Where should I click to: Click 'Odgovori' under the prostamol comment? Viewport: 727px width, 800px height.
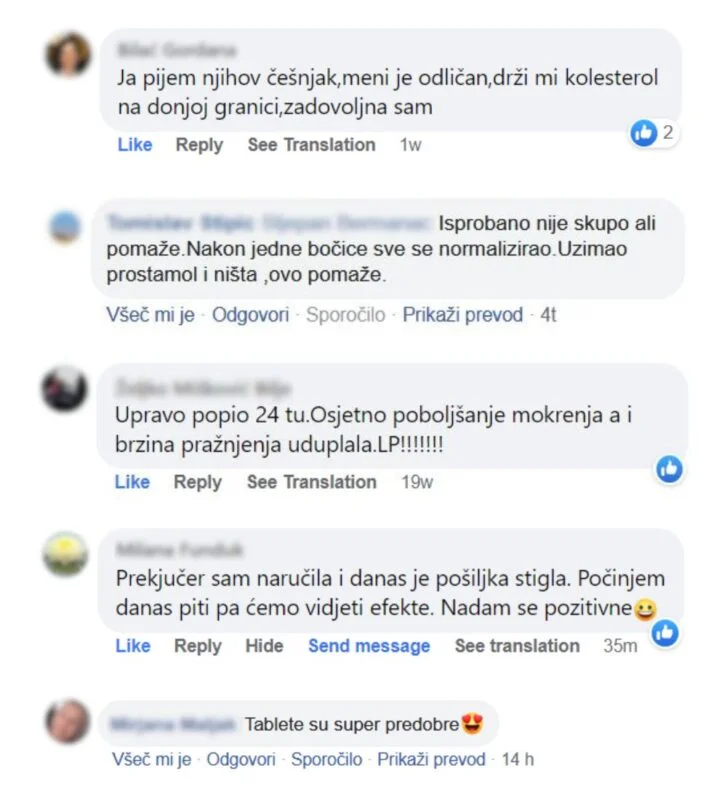point(250,315)
